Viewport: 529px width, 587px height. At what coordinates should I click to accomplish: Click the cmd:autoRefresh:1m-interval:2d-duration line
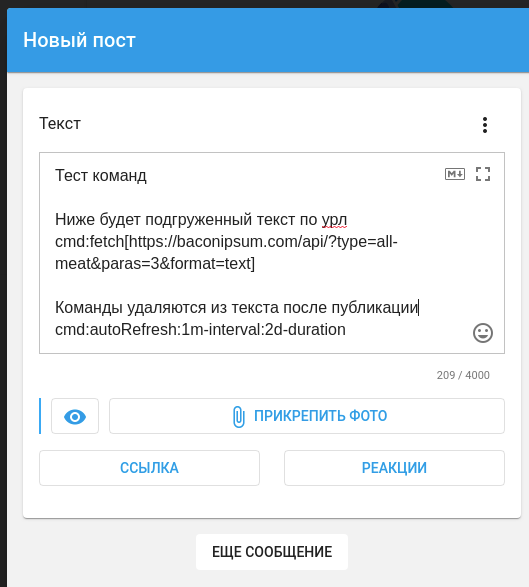(x=200, y=329)
